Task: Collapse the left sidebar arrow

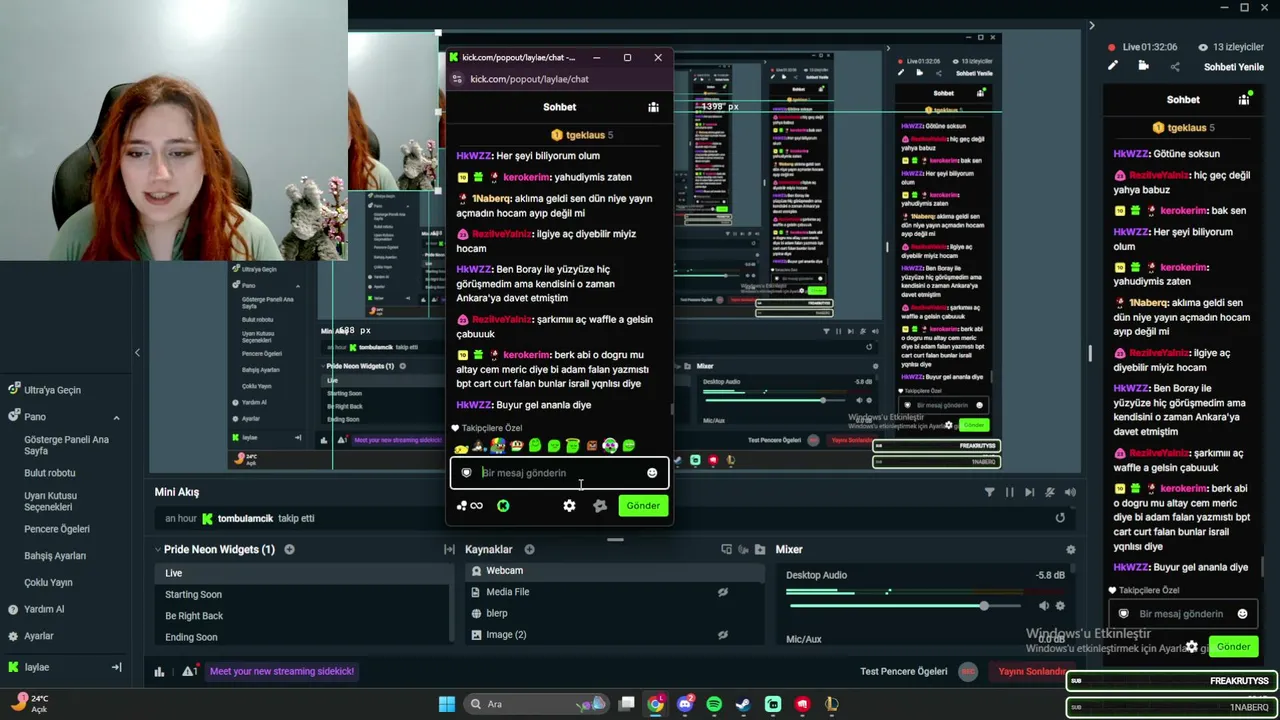Action: 137,352
